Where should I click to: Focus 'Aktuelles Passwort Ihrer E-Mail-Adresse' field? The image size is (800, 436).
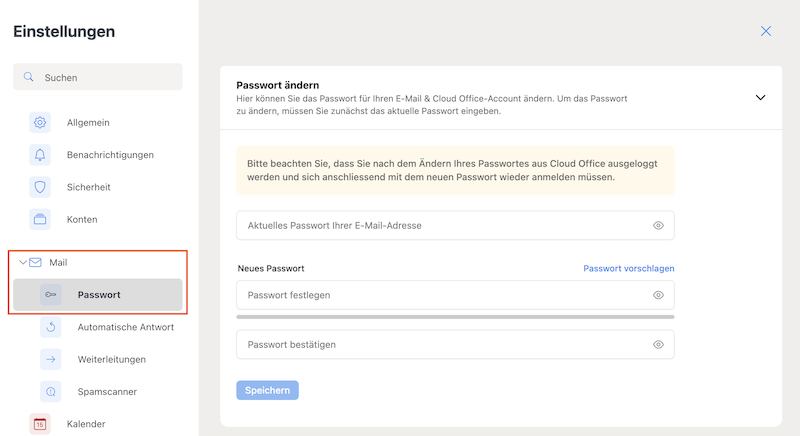(455, 225)
